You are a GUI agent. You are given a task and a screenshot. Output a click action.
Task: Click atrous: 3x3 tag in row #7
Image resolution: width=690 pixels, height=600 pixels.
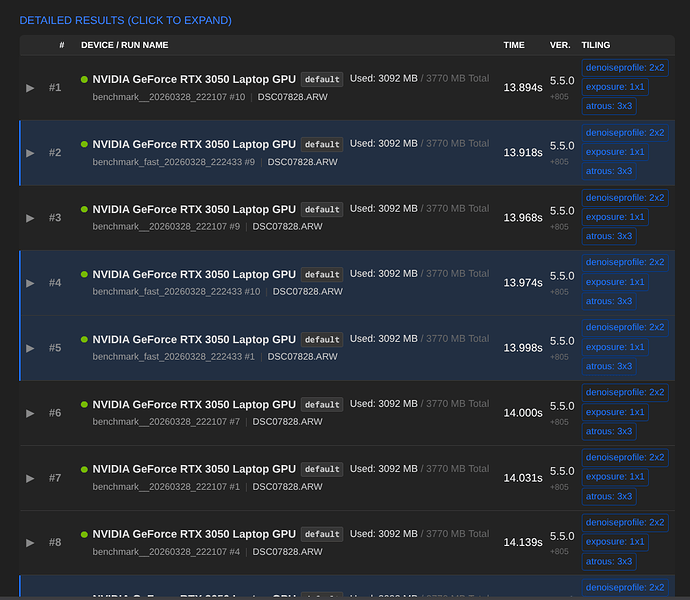[609, 496]
